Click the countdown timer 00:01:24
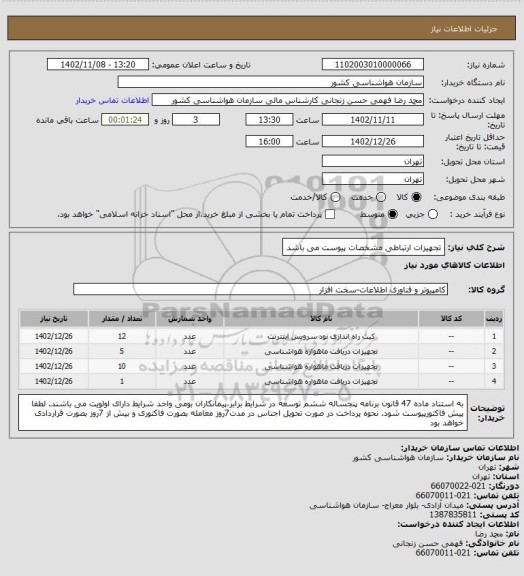Viewport: 524px width, 576px height. [x=125, y=120]
